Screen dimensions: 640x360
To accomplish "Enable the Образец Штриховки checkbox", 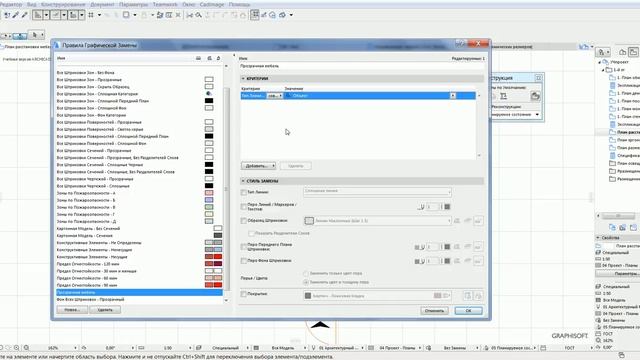I will 243,221.
